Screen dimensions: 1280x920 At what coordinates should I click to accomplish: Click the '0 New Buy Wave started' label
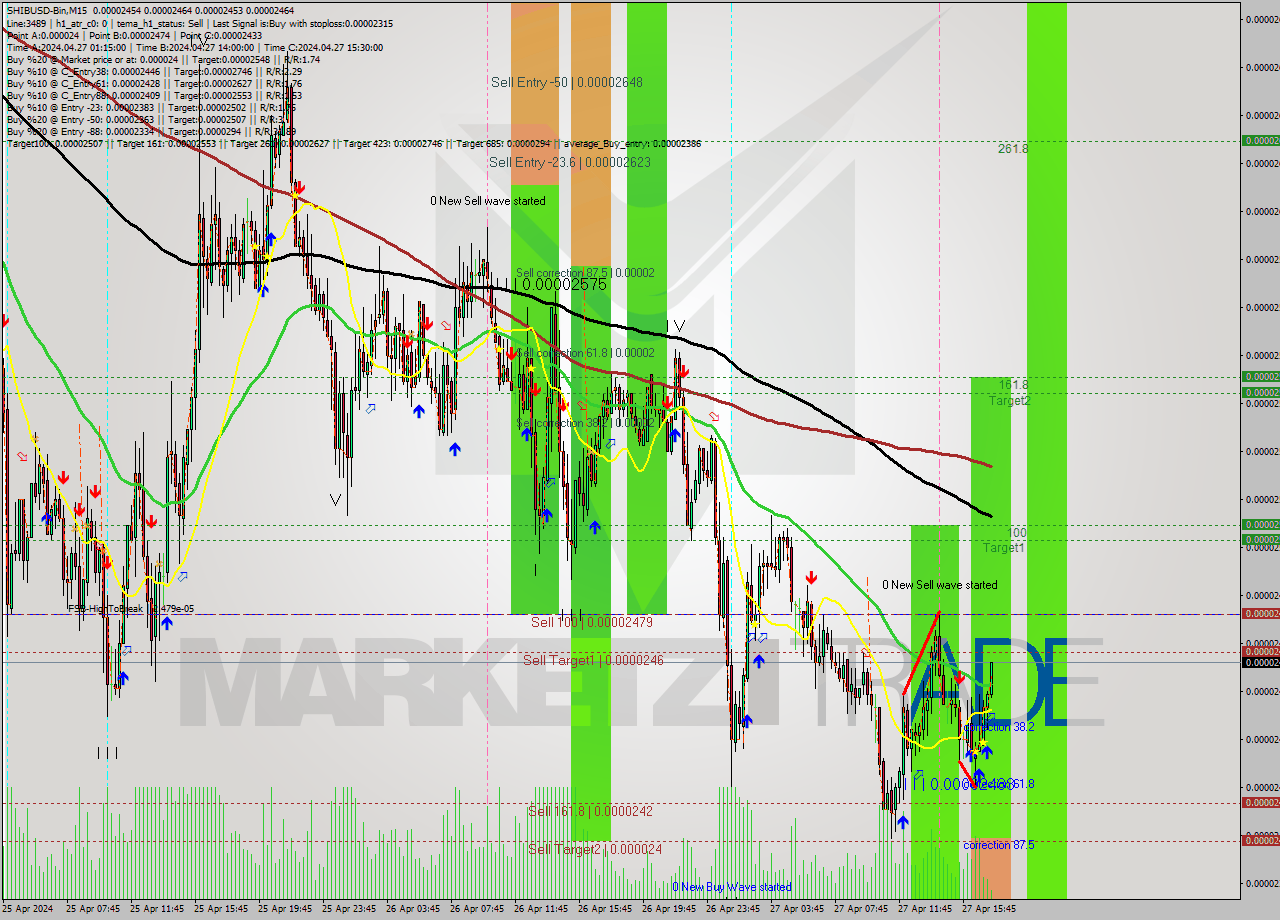[732, 887]
